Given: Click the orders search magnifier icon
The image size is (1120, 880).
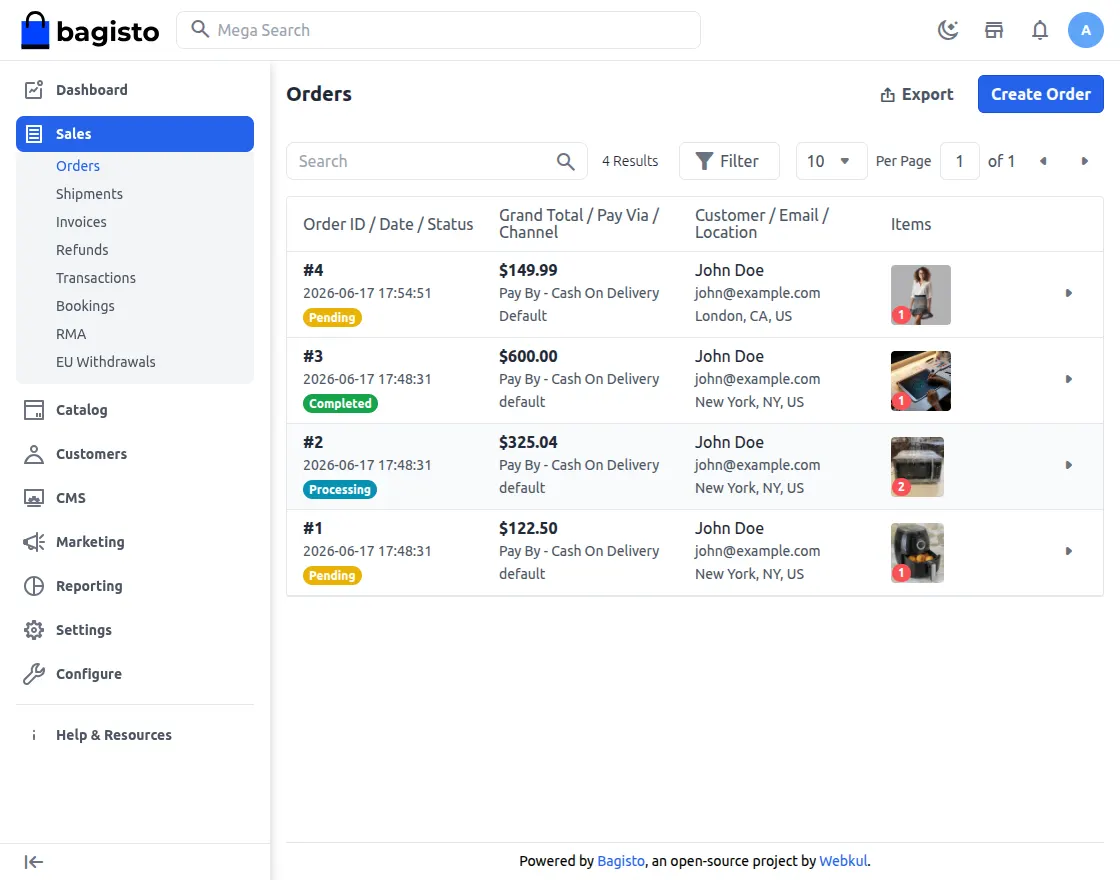Looking at the screenshot, I should [566, 161].
